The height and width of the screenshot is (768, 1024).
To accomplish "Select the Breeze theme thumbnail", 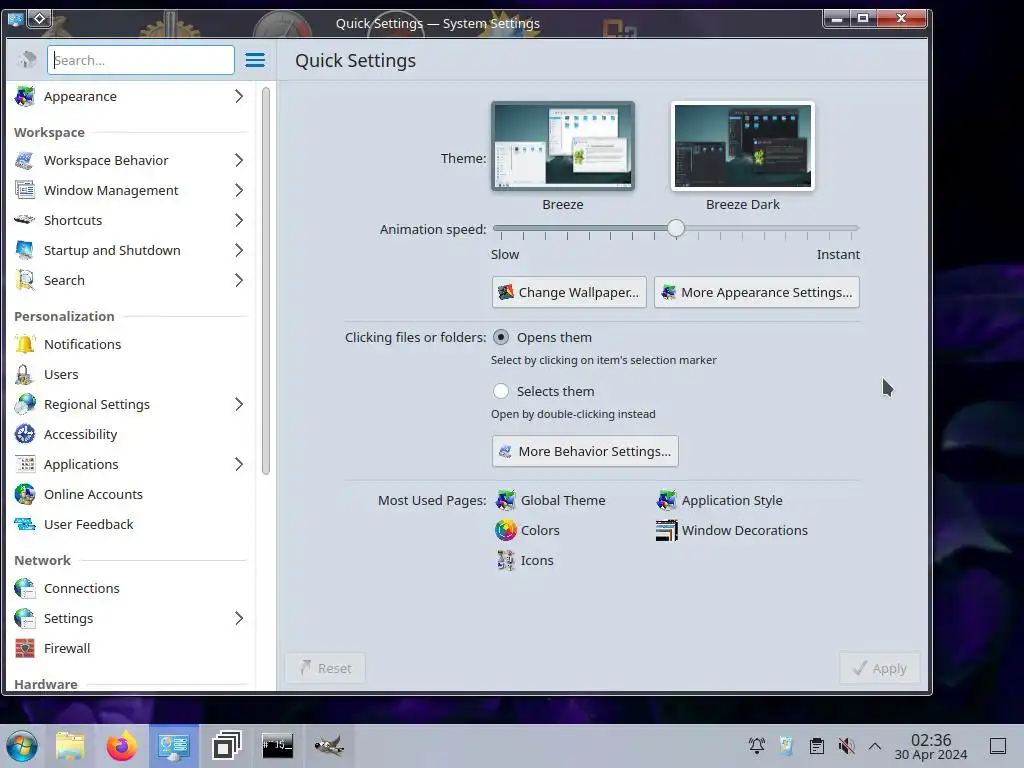I will pos(562,146).
